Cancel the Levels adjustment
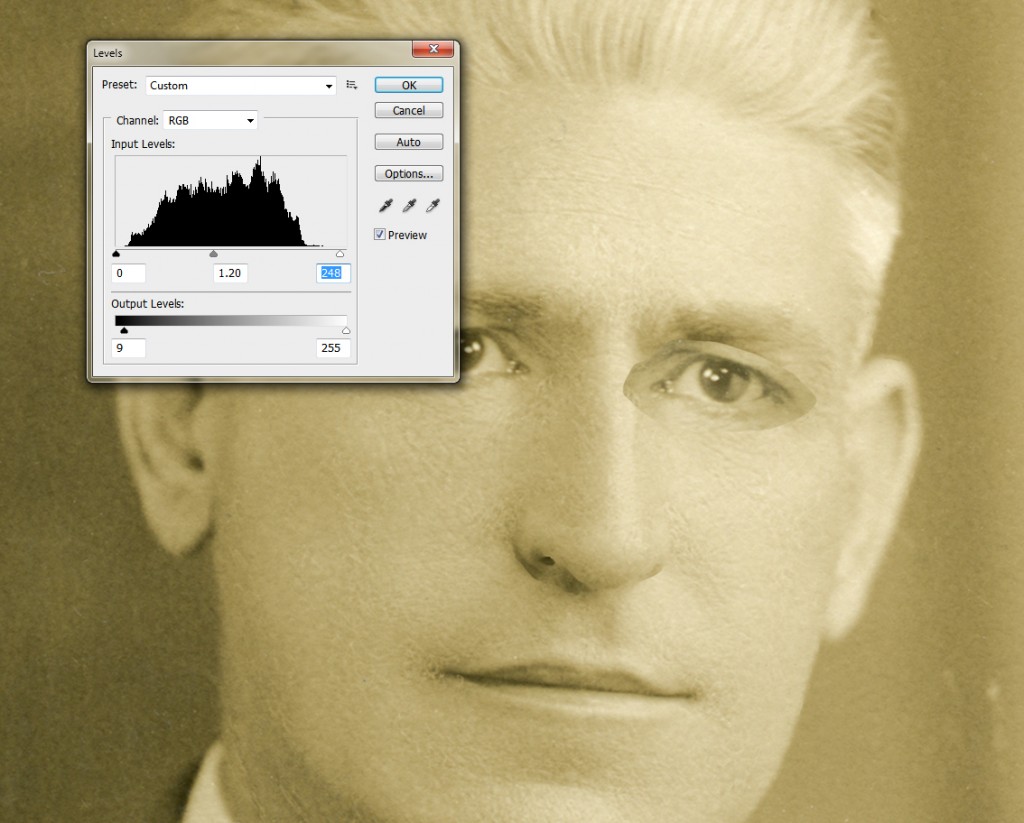Viewport: 1024px width, 823px height. 408,111
